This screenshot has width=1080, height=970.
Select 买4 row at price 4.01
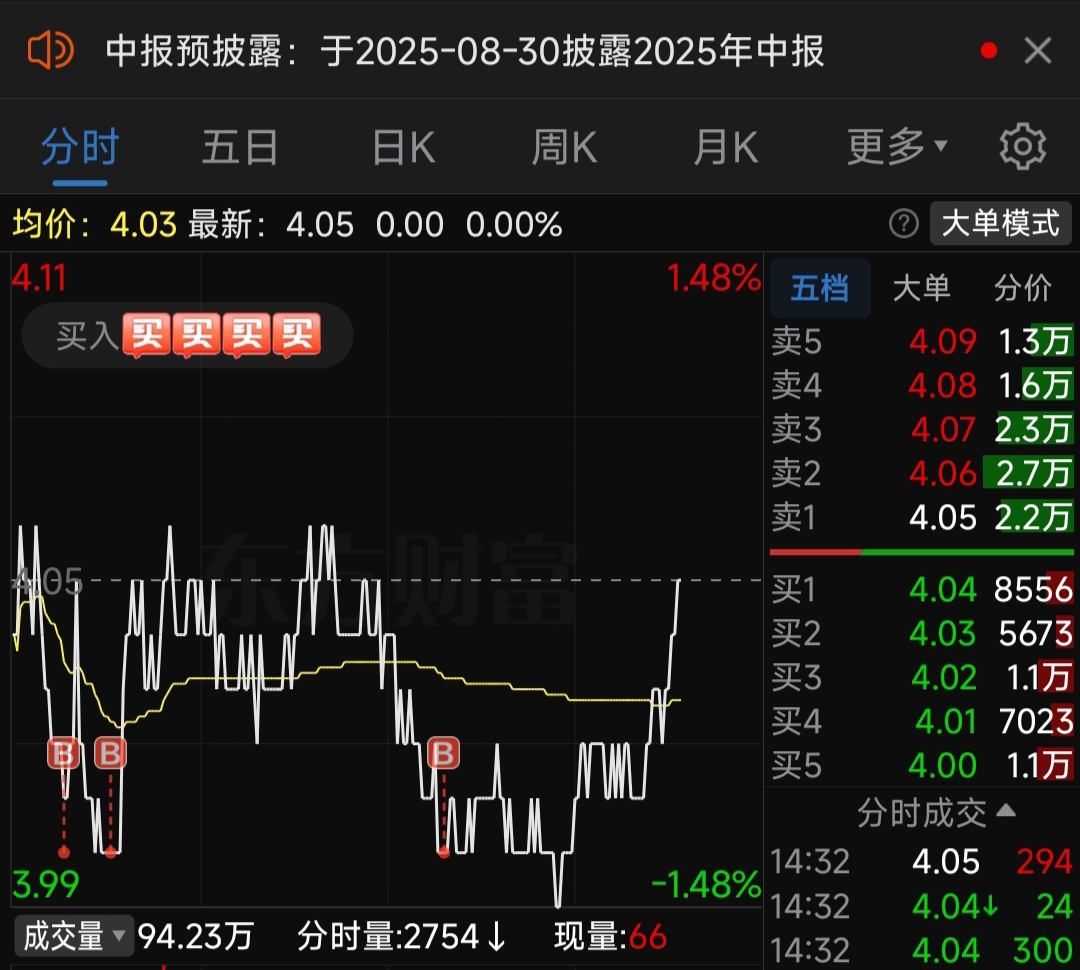[x=922, y=722]
